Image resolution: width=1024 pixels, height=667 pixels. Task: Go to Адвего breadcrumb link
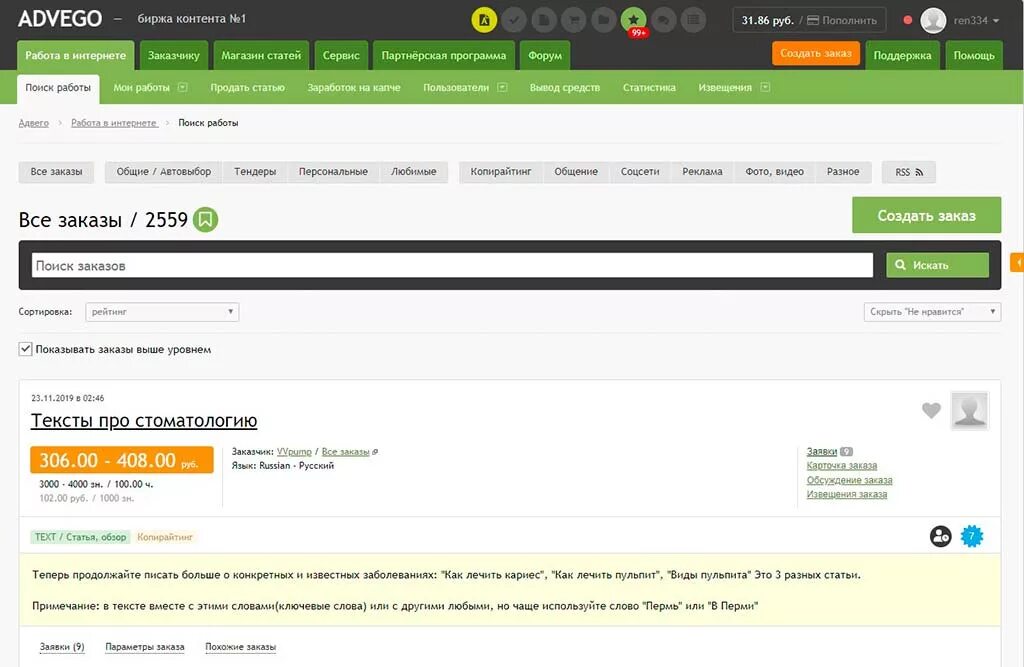pos(34,123)
